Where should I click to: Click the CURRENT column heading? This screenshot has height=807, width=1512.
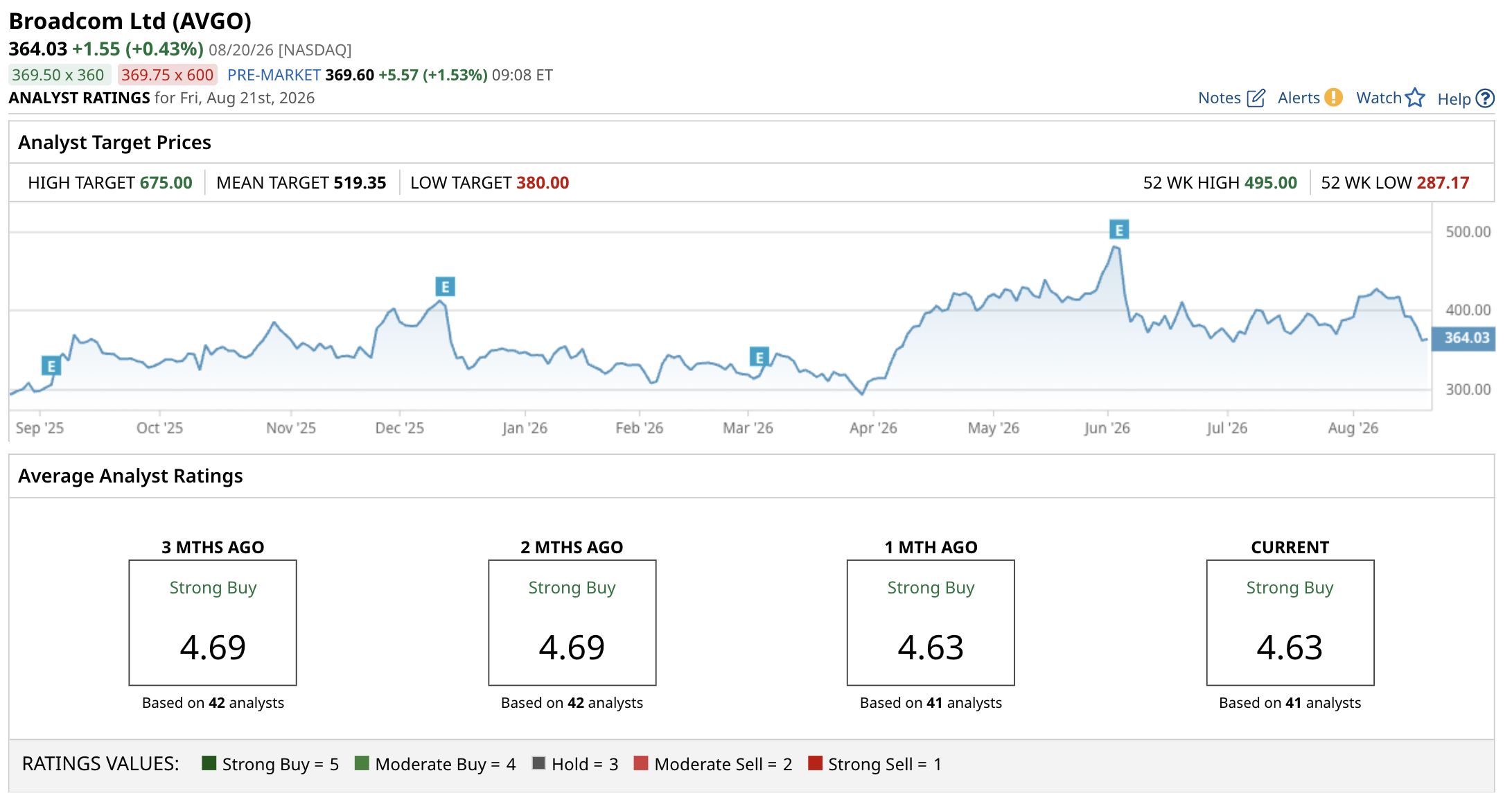tap(1290, 547)
